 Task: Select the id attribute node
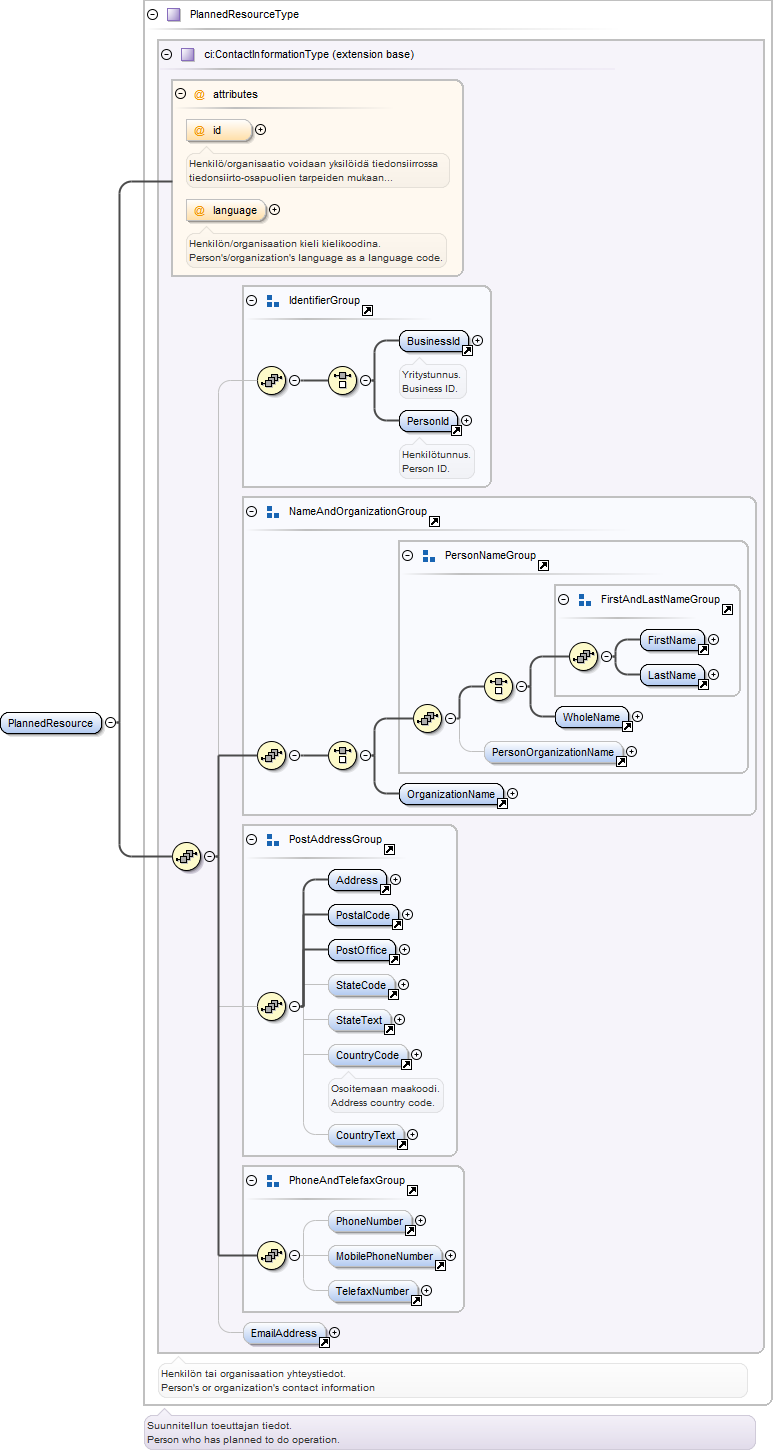pos(219,130)
